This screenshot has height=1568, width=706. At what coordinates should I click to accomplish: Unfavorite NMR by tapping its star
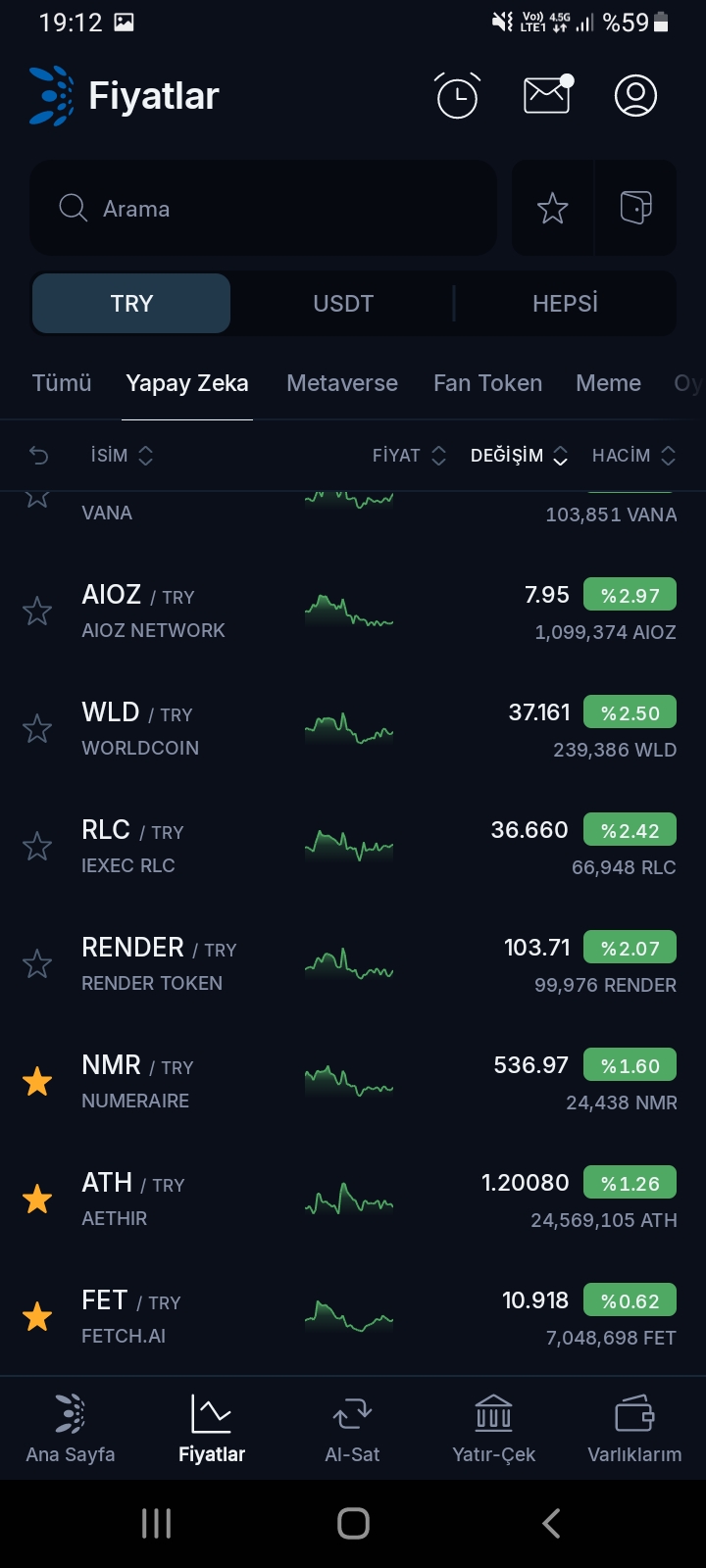[x=37, y=1082]
